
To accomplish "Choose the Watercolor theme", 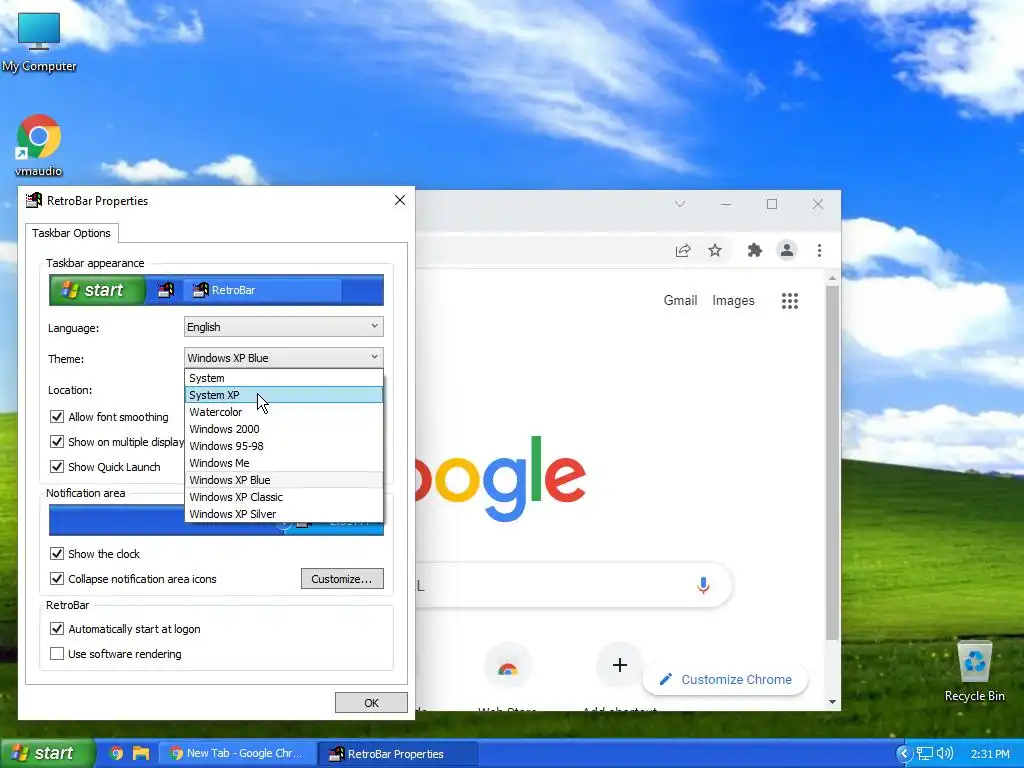I will 283,412.
